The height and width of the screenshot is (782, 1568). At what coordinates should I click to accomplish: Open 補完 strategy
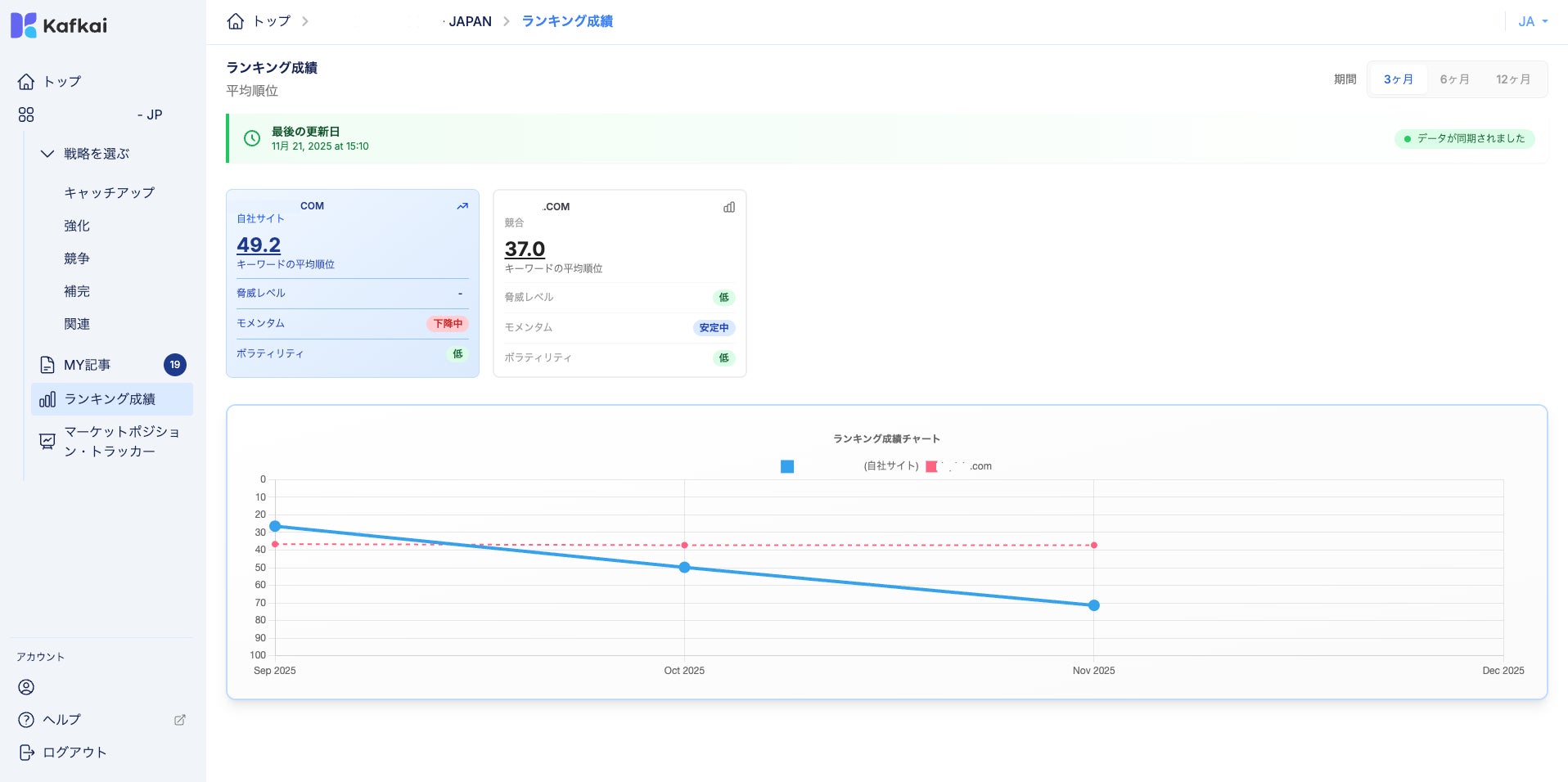[77, 291]
